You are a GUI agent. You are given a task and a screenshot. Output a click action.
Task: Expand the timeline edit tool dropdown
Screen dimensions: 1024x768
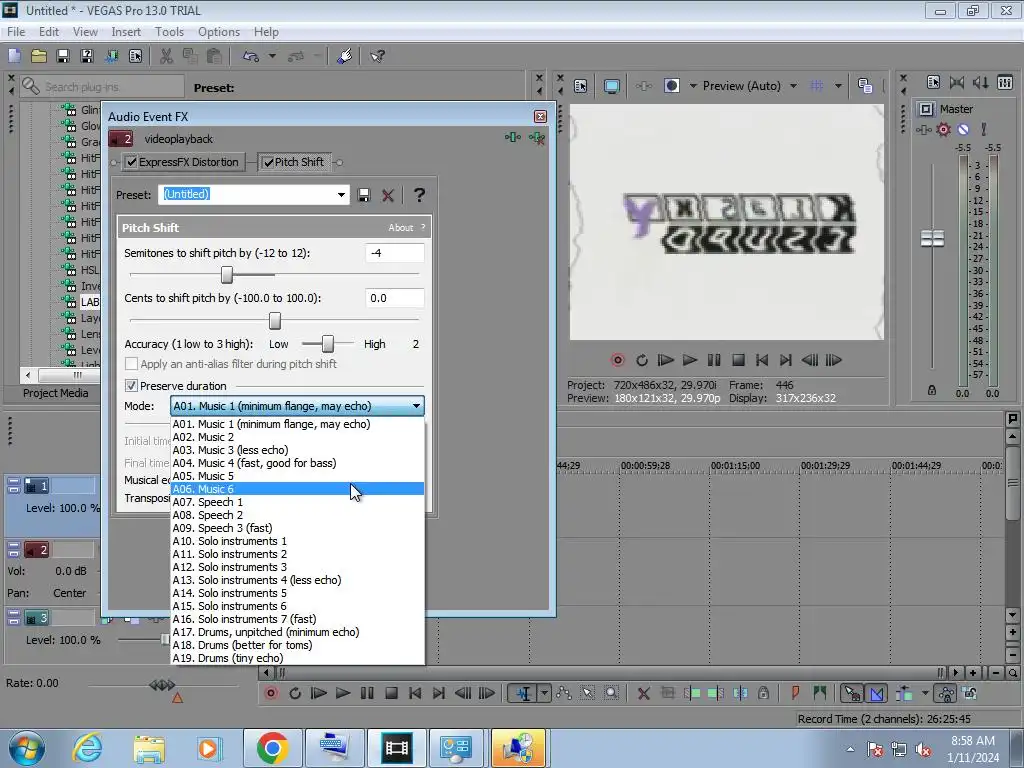click(544, 693)
